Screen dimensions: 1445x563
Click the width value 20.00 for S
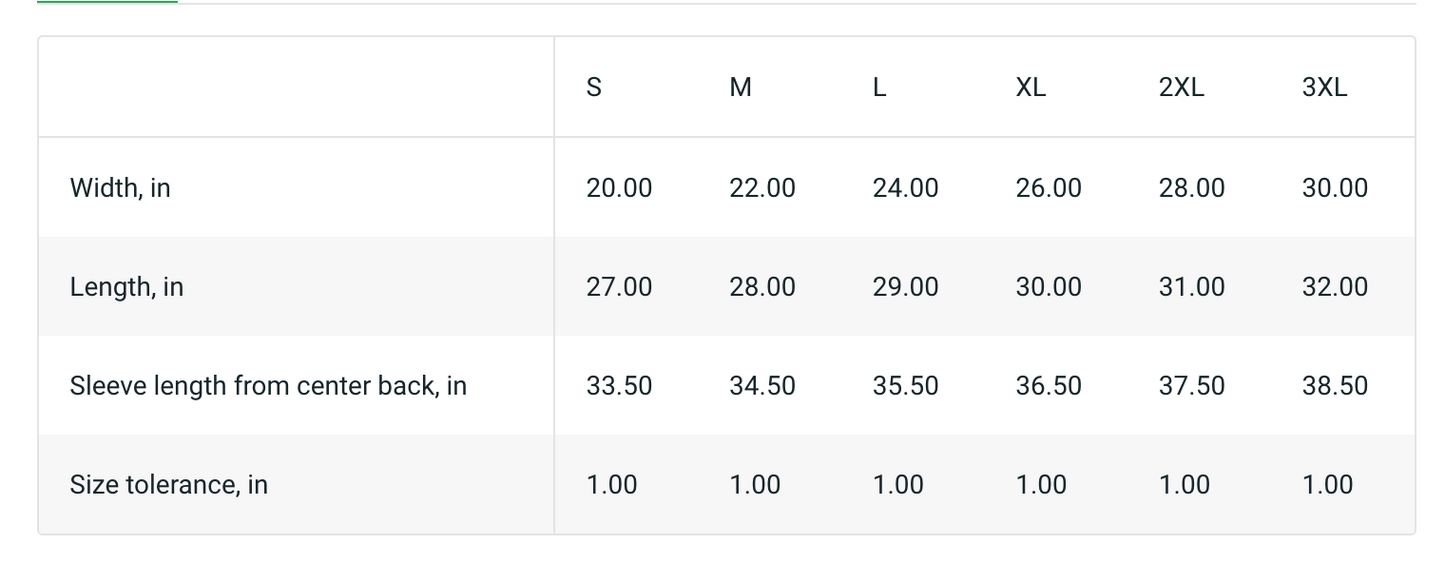(619, 188)
